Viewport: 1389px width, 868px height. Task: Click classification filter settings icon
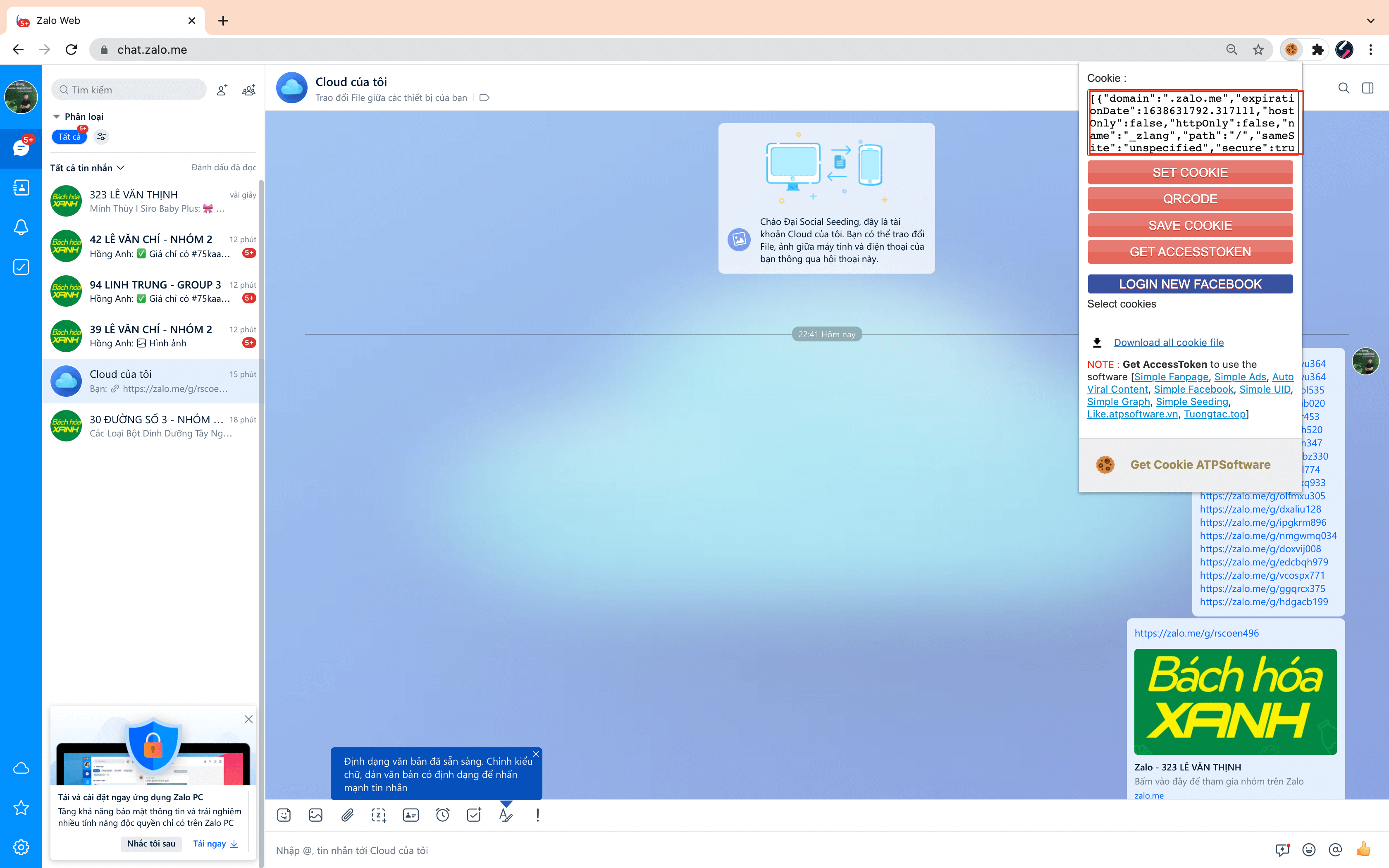click(x=102, y=137)
